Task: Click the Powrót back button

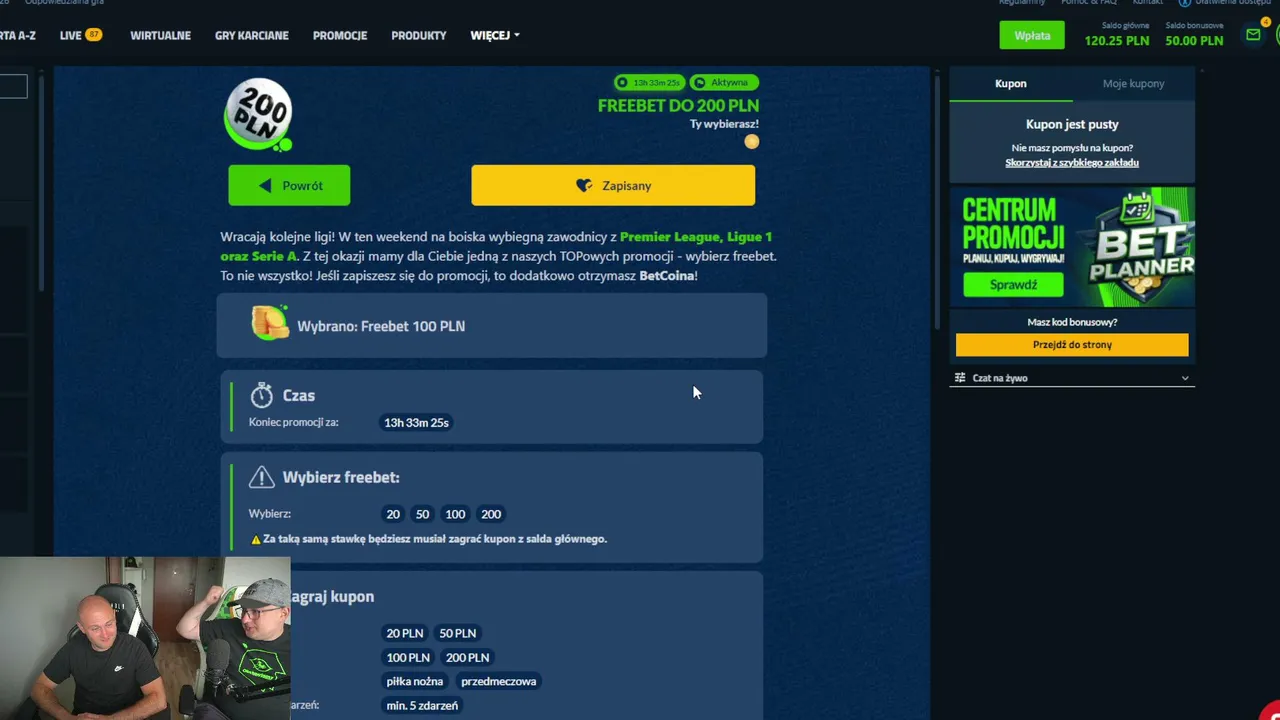Action: point(289,185)
